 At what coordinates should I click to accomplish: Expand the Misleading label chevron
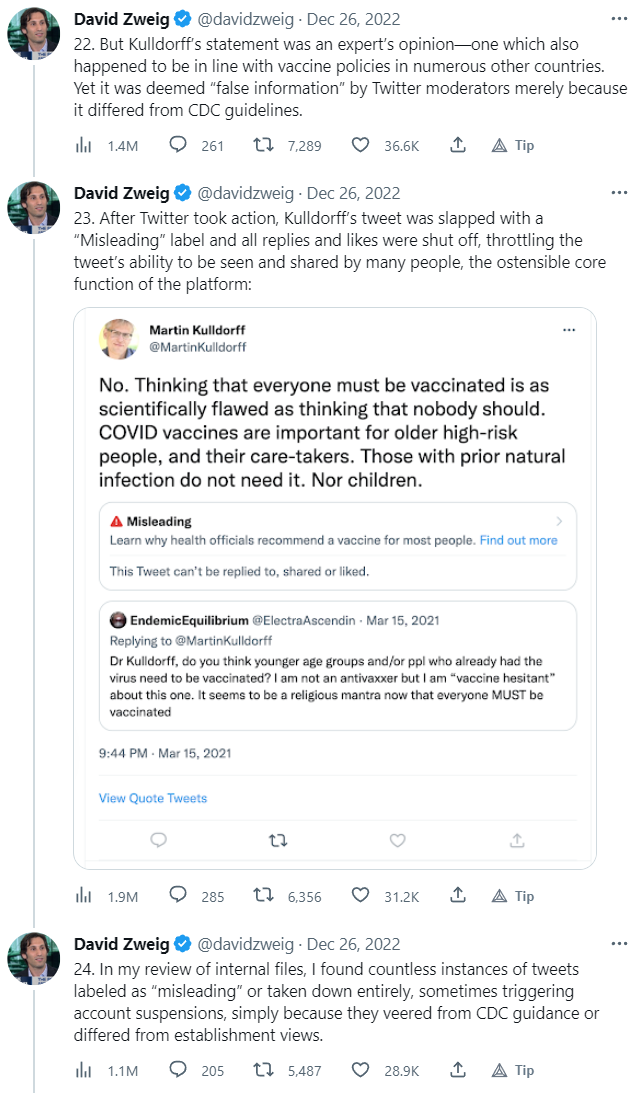point(559,521)
